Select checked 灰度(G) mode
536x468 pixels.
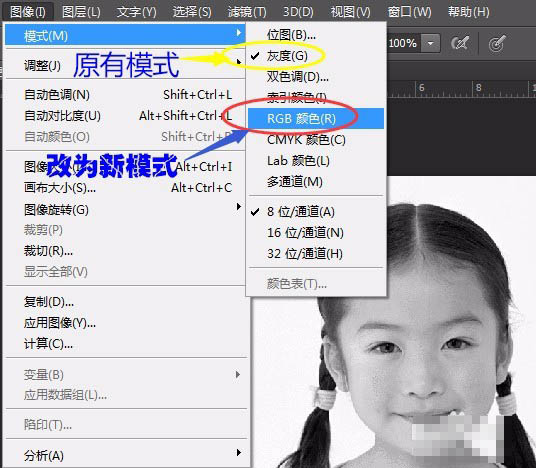(x=316, y=55)
